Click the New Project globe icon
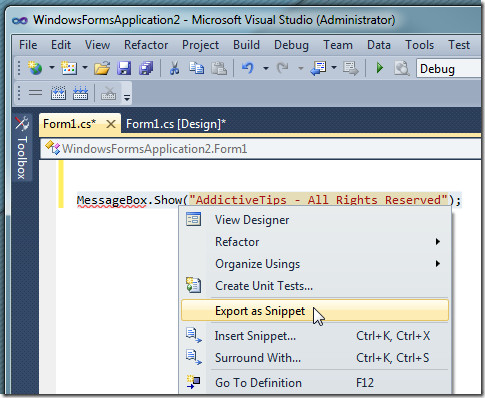The height and width of the screenshot is (398, 485). (x=35, y=68)
